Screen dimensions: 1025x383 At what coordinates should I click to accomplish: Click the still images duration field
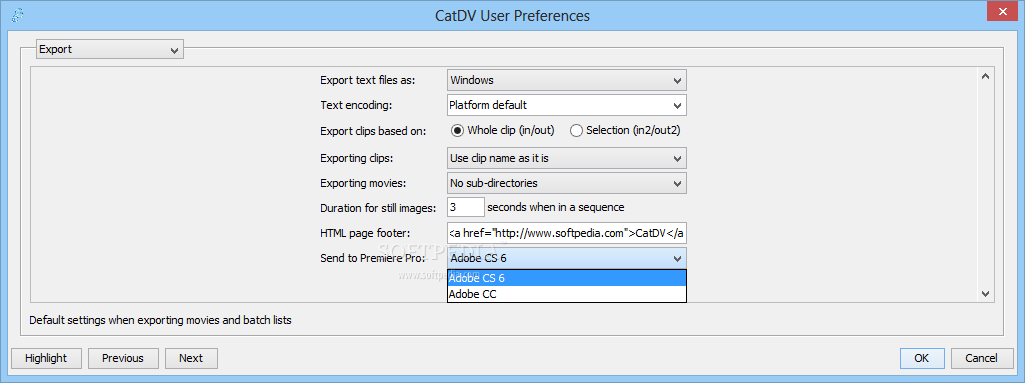coord(466,207)
